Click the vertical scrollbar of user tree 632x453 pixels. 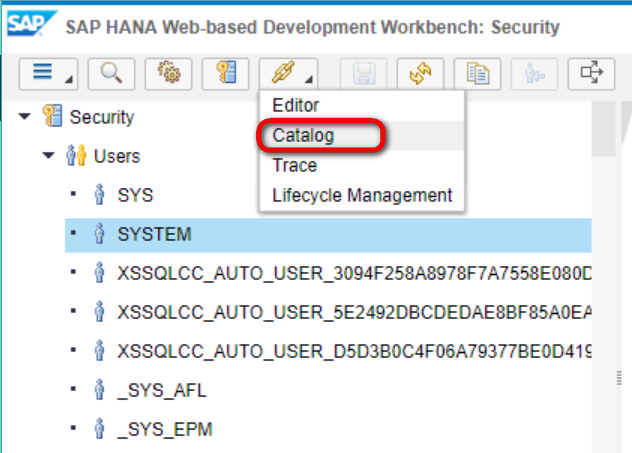coord(603,274)
